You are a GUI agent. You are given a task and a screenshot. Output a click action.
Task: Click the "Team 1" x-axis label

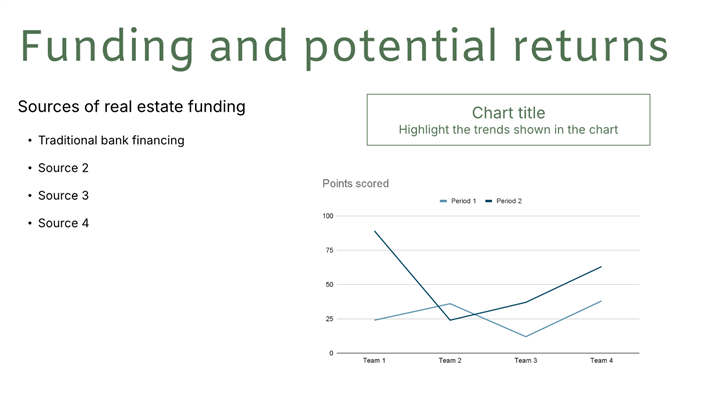tap(374, 360)
